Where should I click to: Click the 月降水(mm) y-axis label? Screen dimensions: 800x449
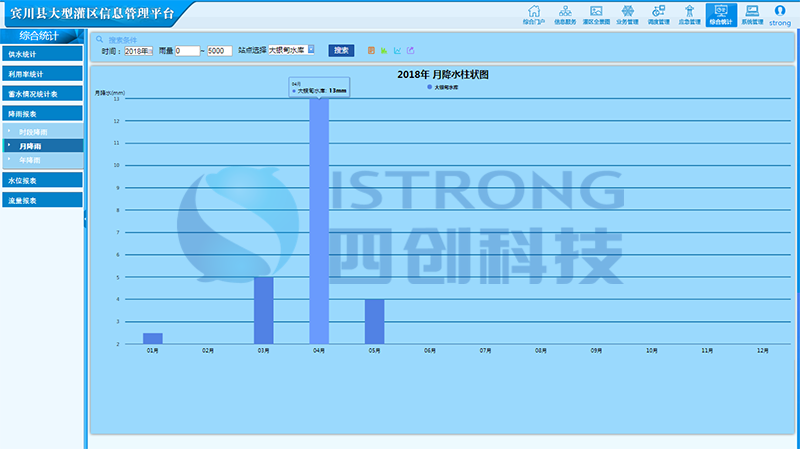tap(110, 92)
